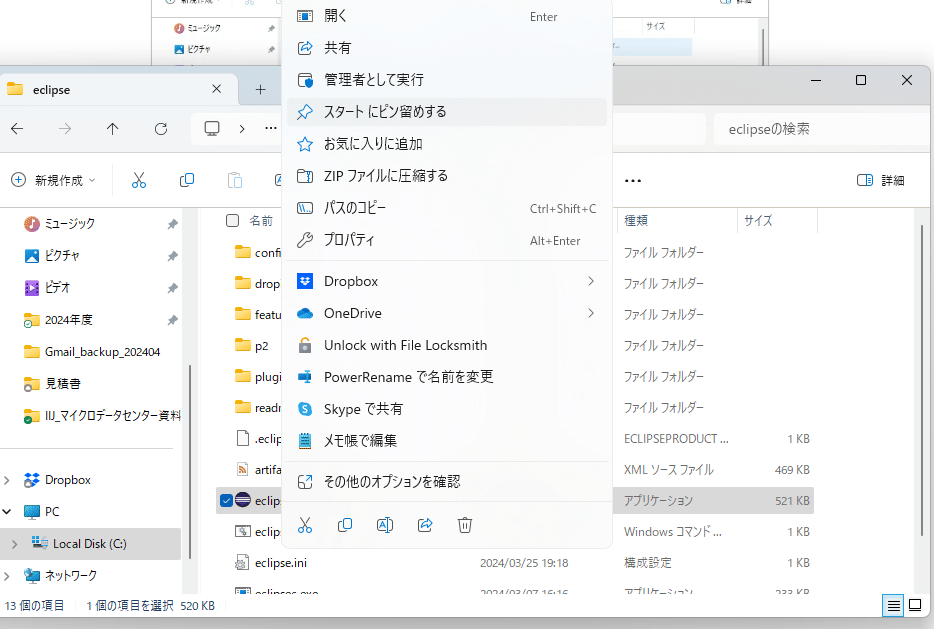This screenshot has width=934, height=629.
Task: Choose その他のオプションを確認
Action: [x=447, y=482]
